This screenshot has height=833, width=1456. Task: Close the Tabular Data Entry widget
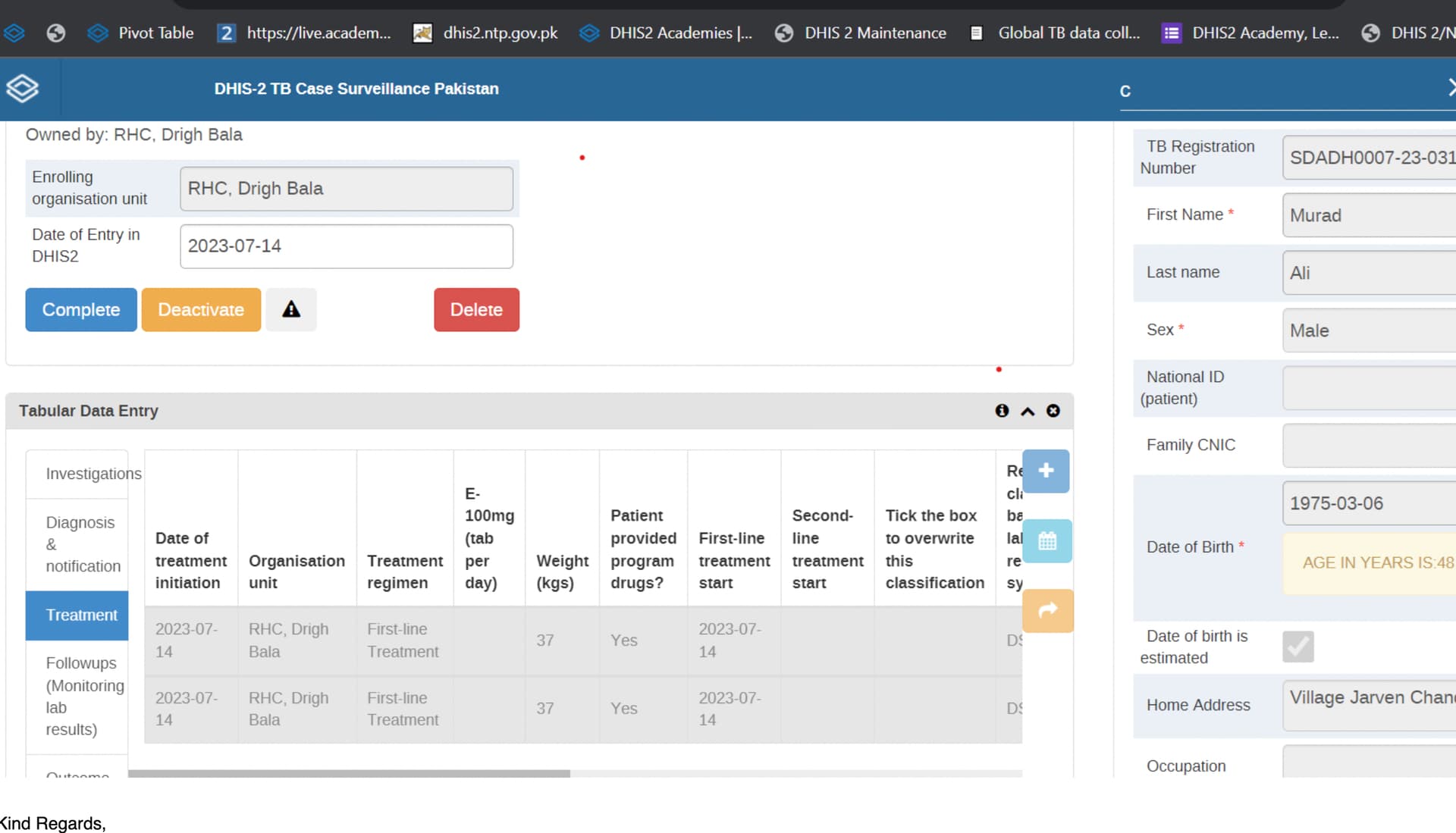coord(1053,411)
